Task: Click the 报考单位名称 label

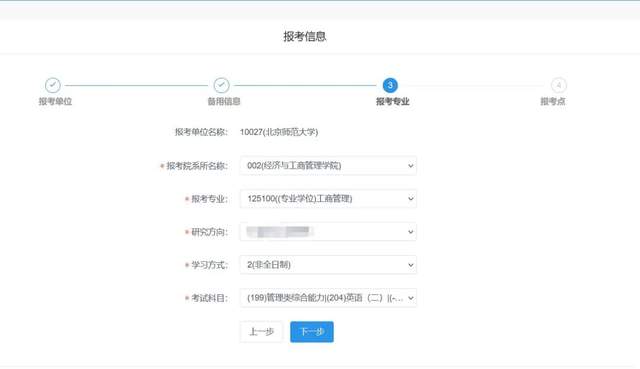Action: click(201, 132)
